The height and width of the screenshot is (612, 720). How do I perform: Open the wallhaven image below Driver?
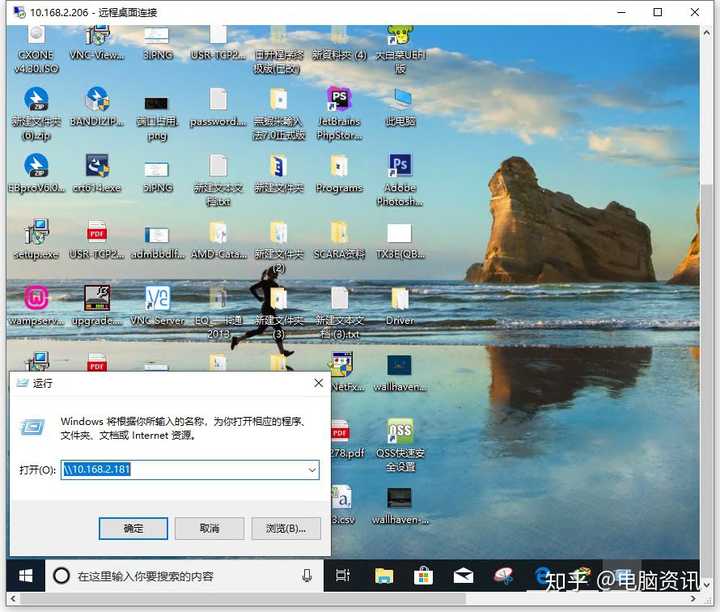click(x=400, y=372)
